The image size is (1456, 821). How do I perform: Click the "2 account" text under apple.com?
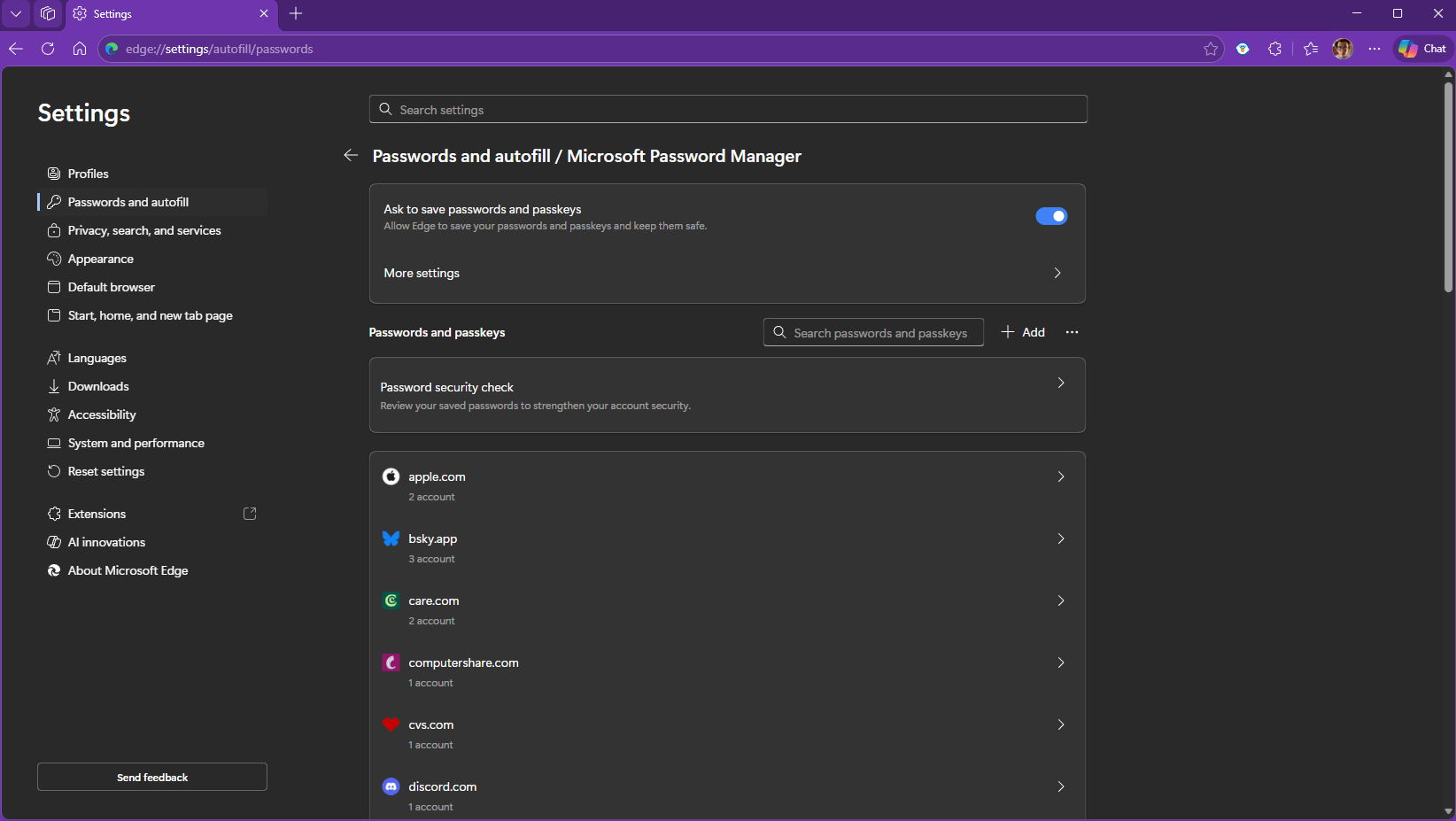tap(431, 497)
